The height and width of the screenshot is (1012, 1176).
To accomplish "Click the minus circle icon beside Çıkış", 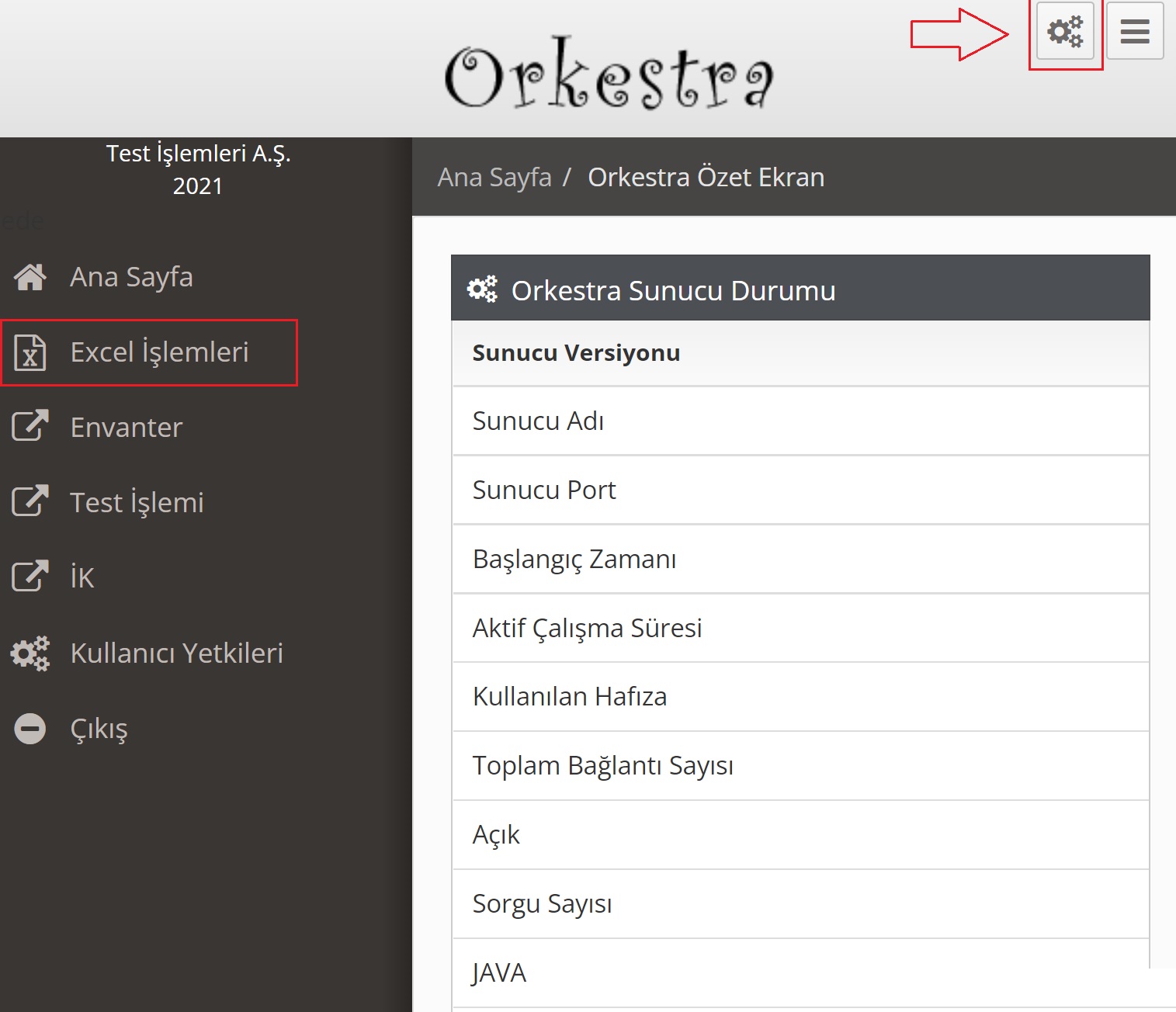I will click(x=30, y=729).
